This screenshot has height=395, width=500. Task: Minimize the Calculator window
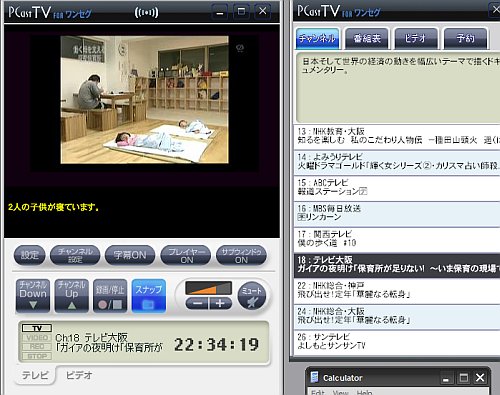click(x=446, y=378)
